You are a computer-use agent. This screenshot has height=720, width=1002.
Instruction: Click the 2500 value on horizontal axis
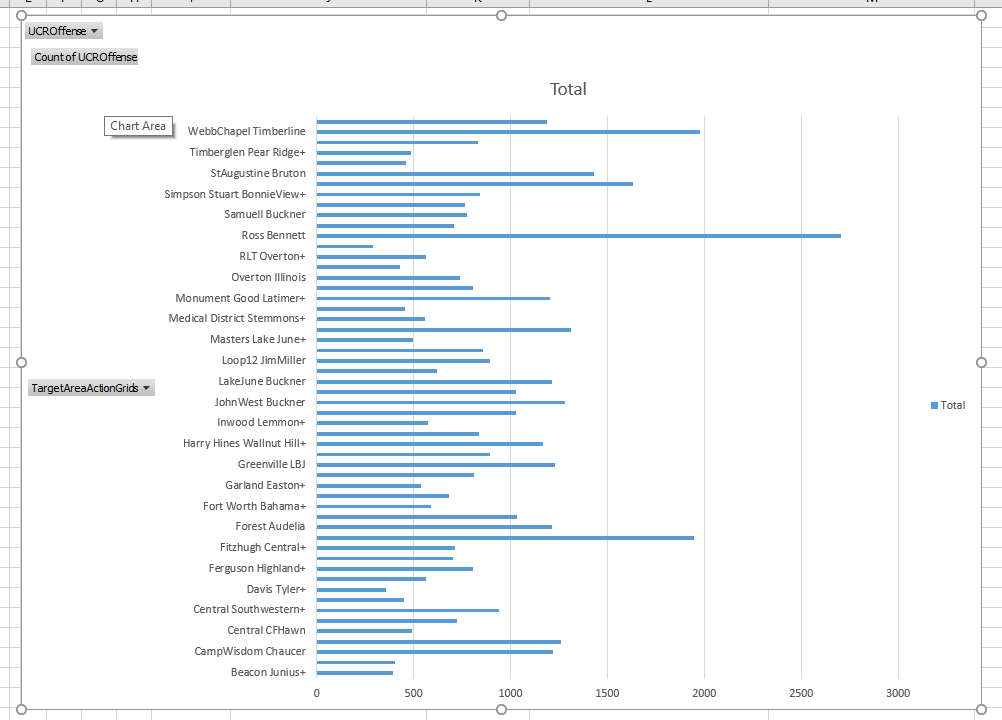click(801, 693)
